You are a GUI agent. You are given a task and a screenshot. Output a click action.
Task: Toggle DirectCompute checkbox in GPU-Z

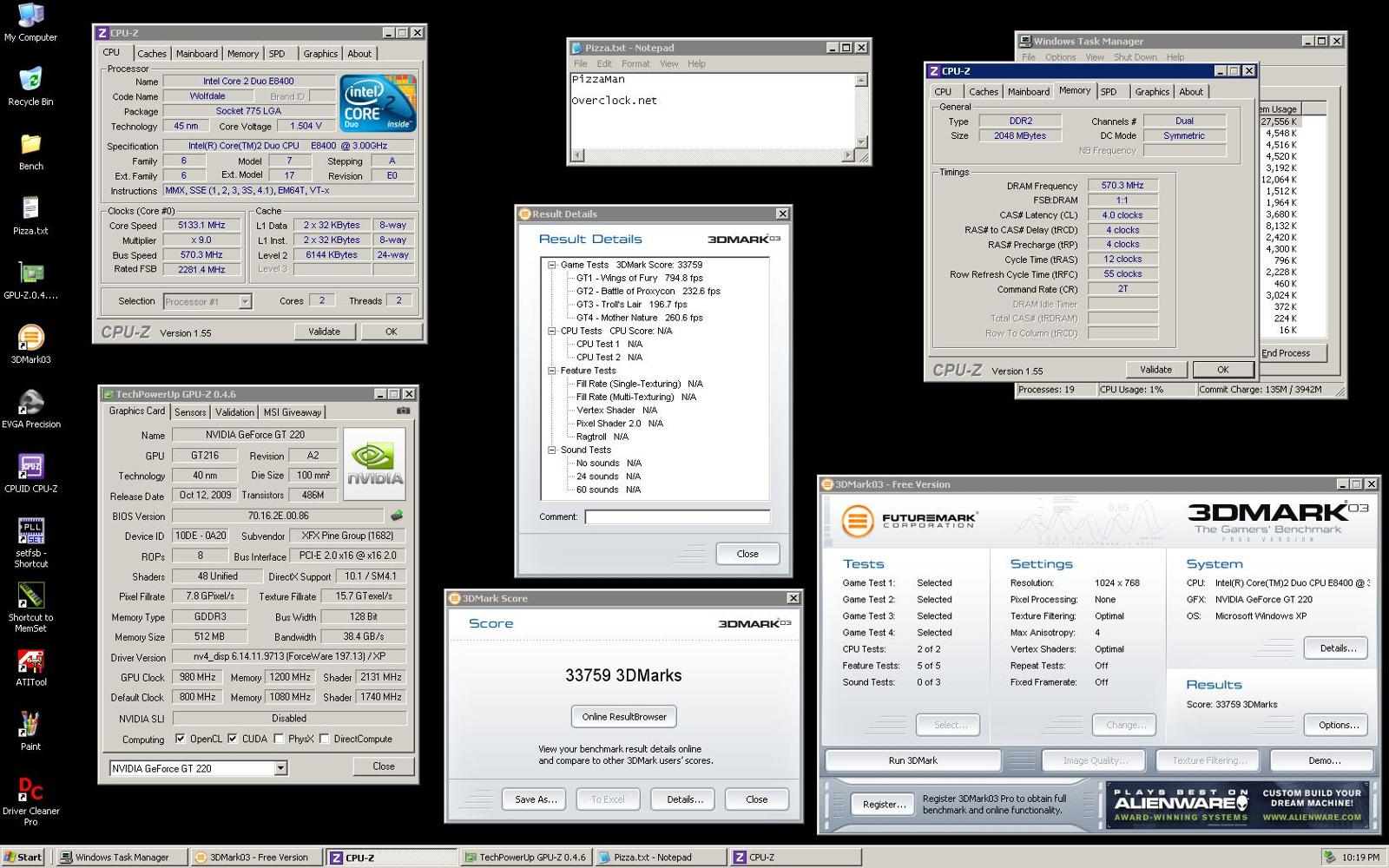point(324,739)
